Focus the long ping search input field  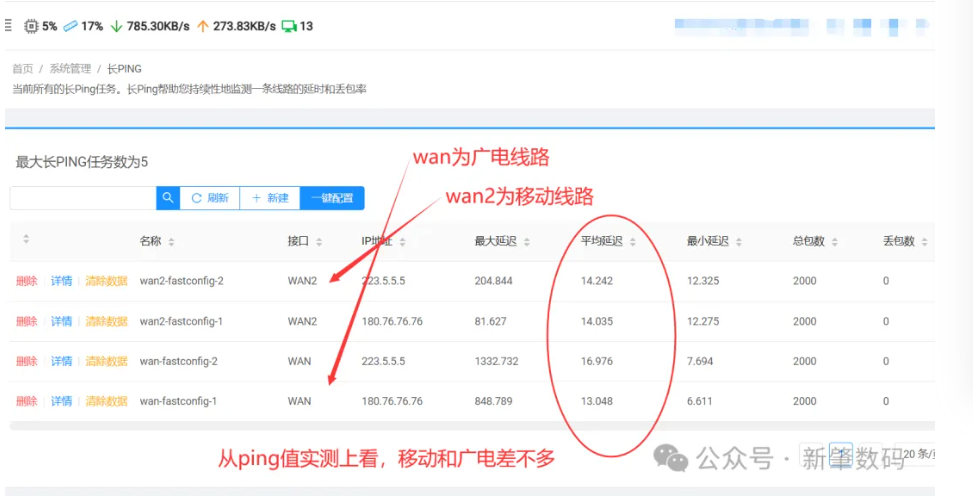pos(83,198)
